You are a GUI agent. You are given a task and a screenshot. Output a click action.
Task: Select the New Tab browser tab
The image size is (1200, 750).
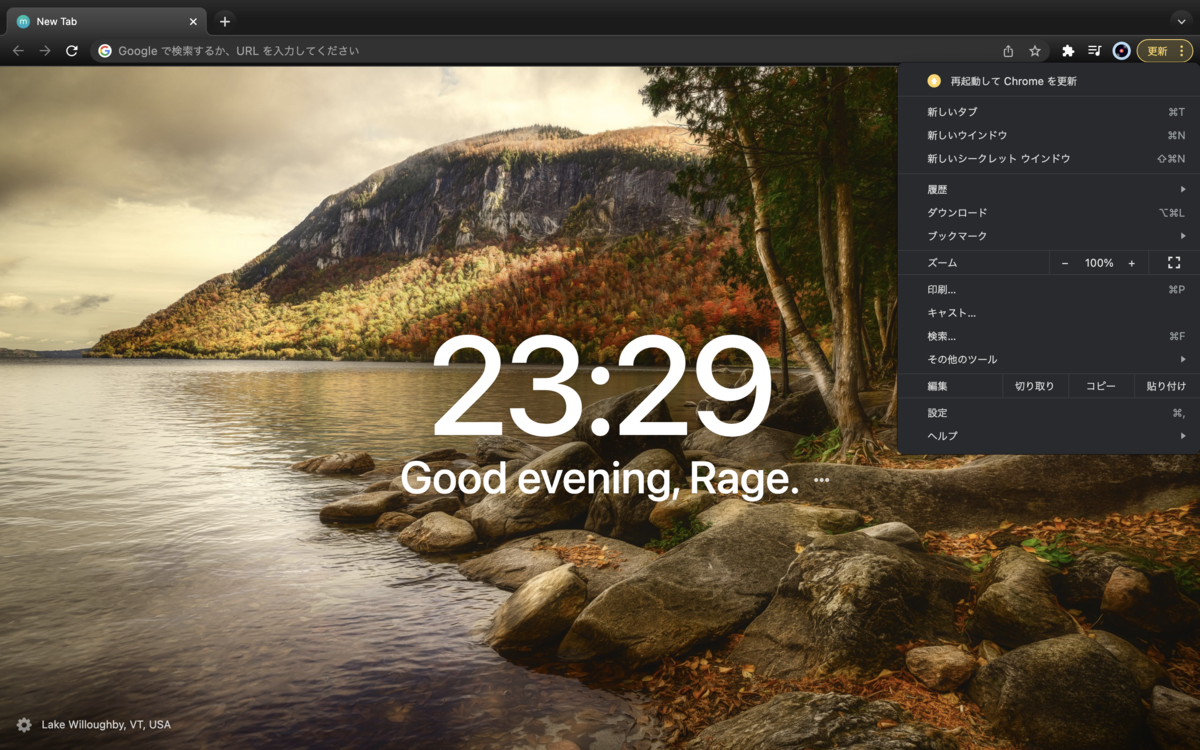tap(108, 21)
